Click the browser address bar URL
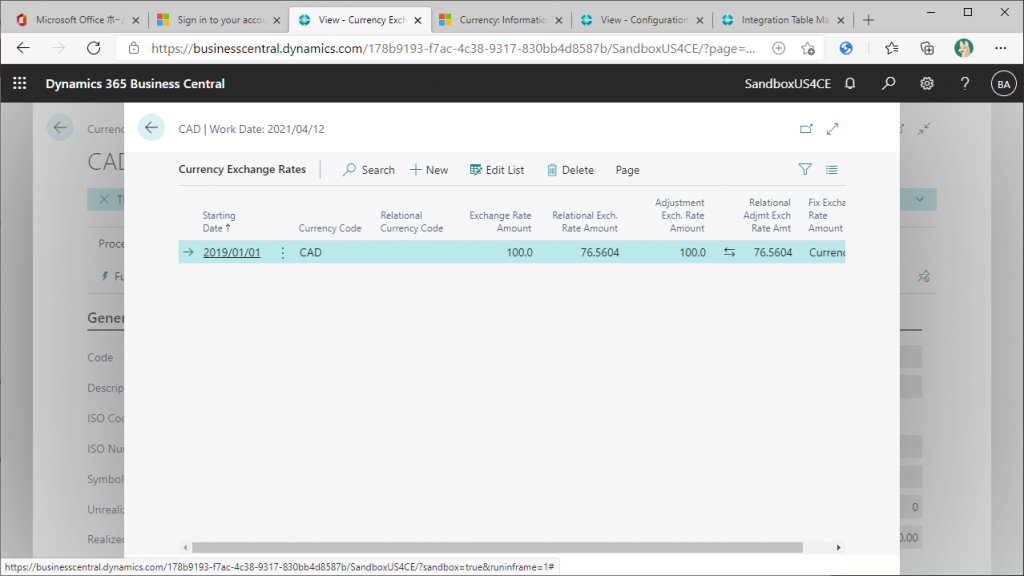This screenshot has width=1024, height=576. coord(453,48)
